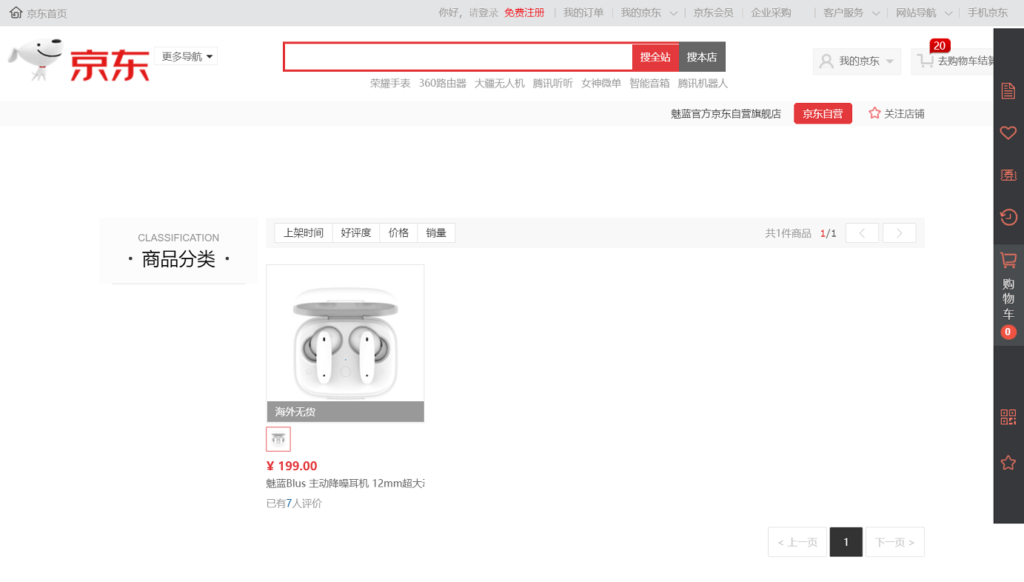Sort products by 销量
This screenshot has width=1024, height=582.
tap(436, 233)
